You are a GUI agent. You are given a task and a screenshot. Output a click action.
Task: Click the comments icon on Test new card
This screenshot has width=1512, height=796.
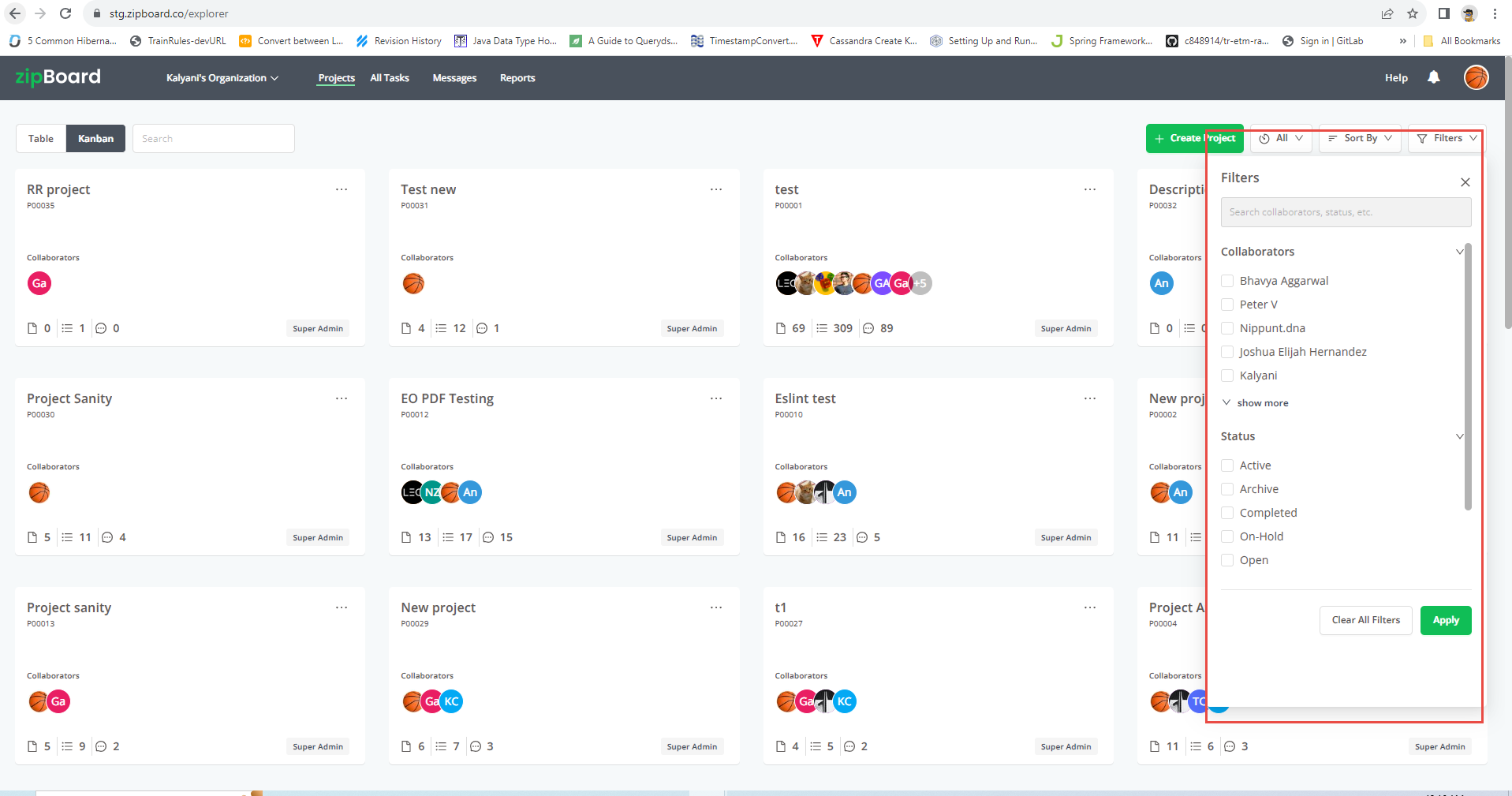(x=483, y=328)
